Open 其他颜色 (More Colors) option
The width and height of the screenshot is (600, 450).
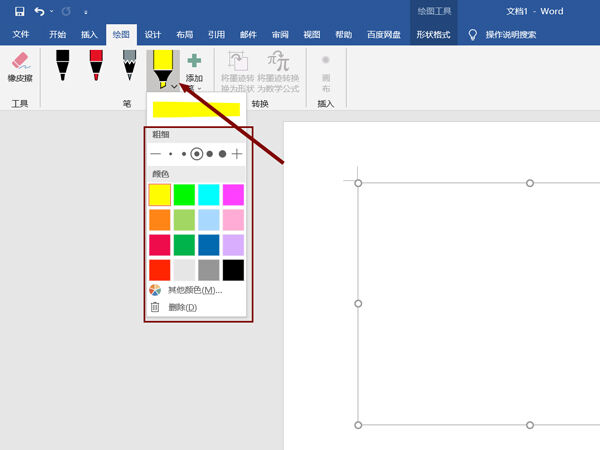click(x=195, y=290)
